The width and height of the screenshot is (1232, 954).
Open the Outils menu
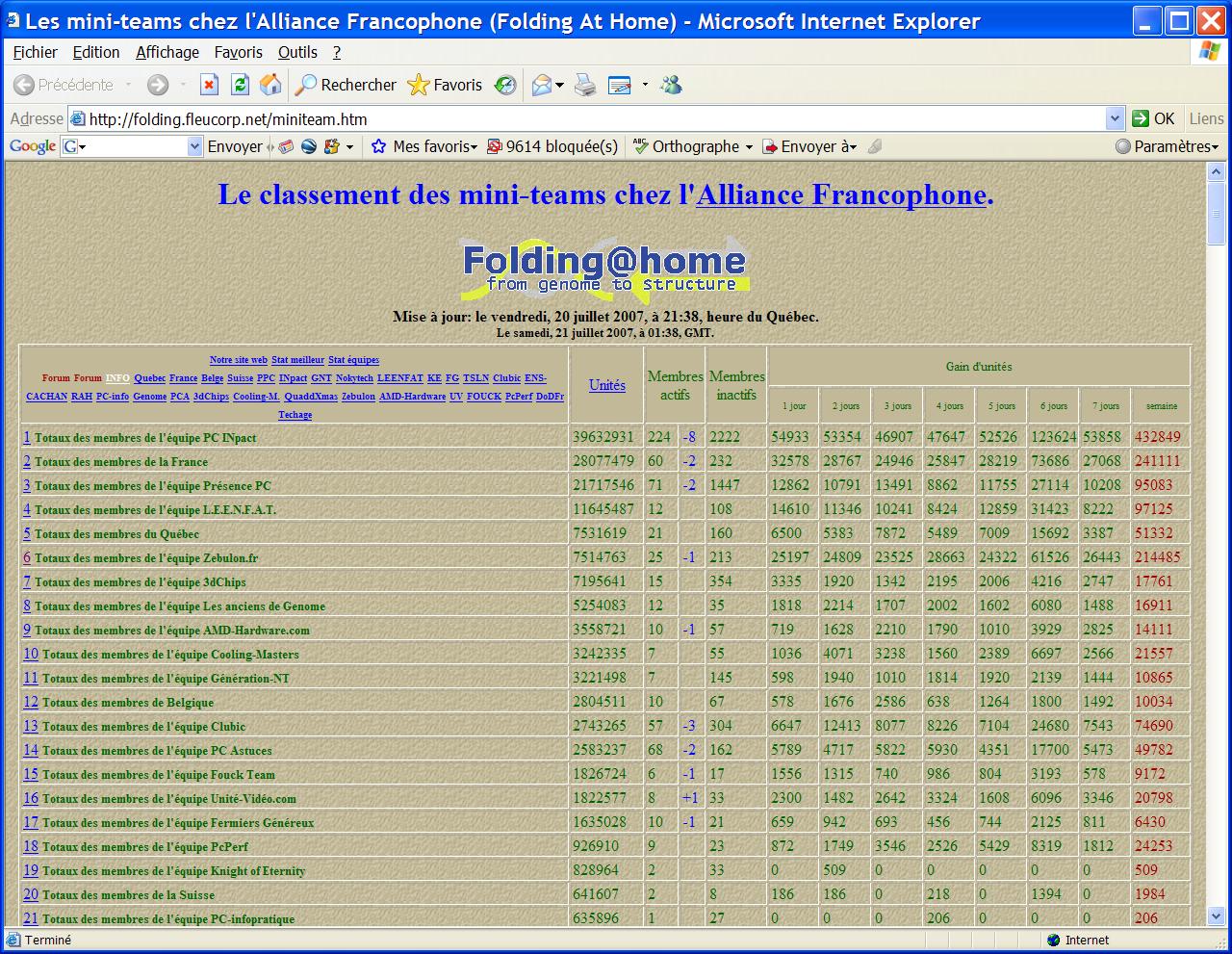(x=297, y=52)
